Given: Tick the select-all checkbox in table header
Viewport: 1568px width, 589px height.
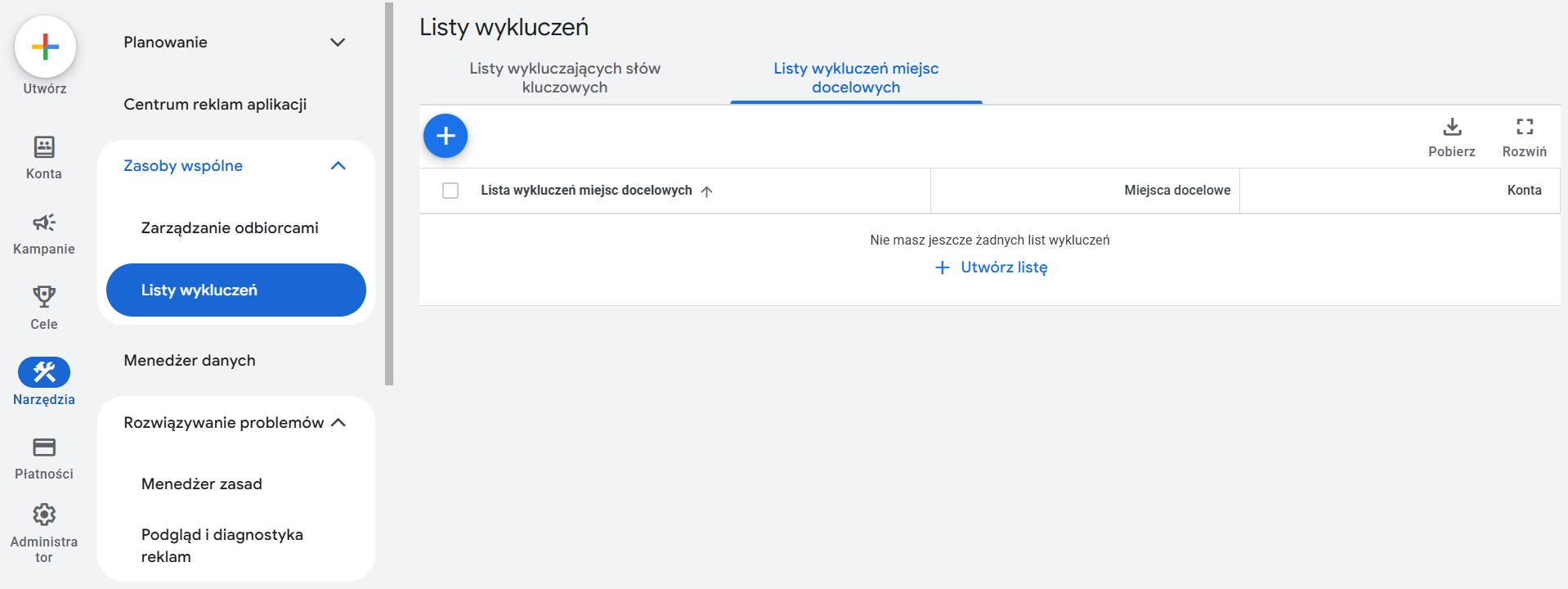Looking at the screenshot, I should [x=450, y=191].
